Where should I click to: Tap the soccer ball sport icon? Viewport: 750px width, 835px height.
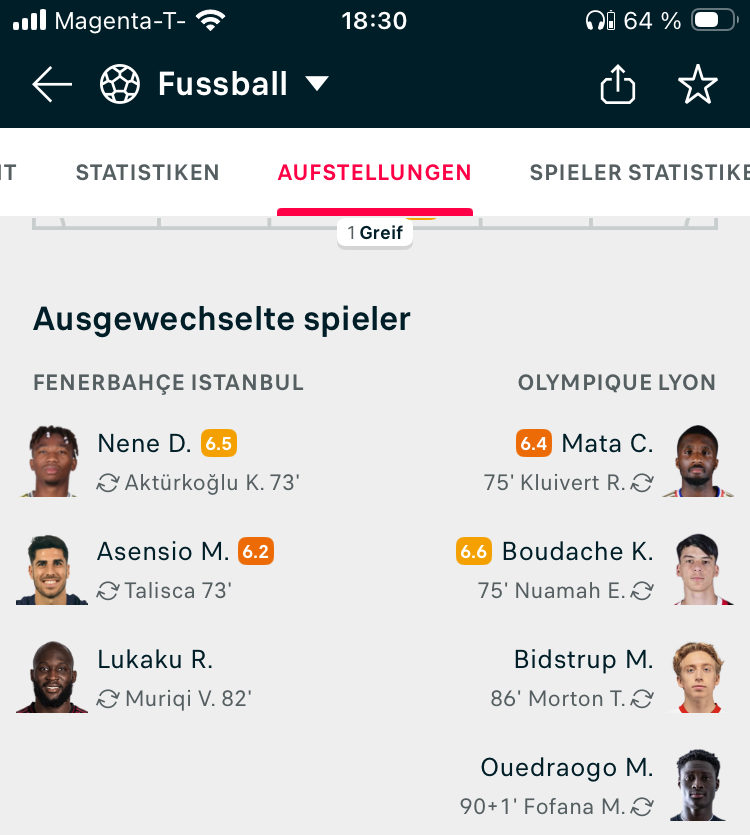120,84
